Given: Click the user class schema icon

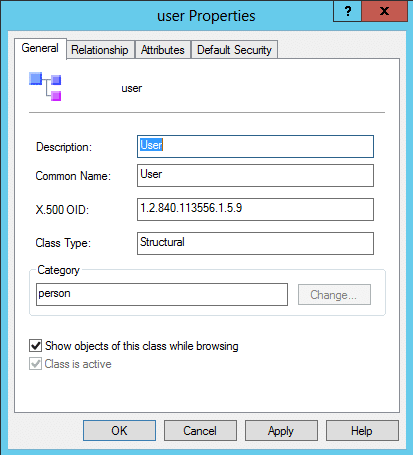Looking at the screenshot, I should tap(45, 86).
